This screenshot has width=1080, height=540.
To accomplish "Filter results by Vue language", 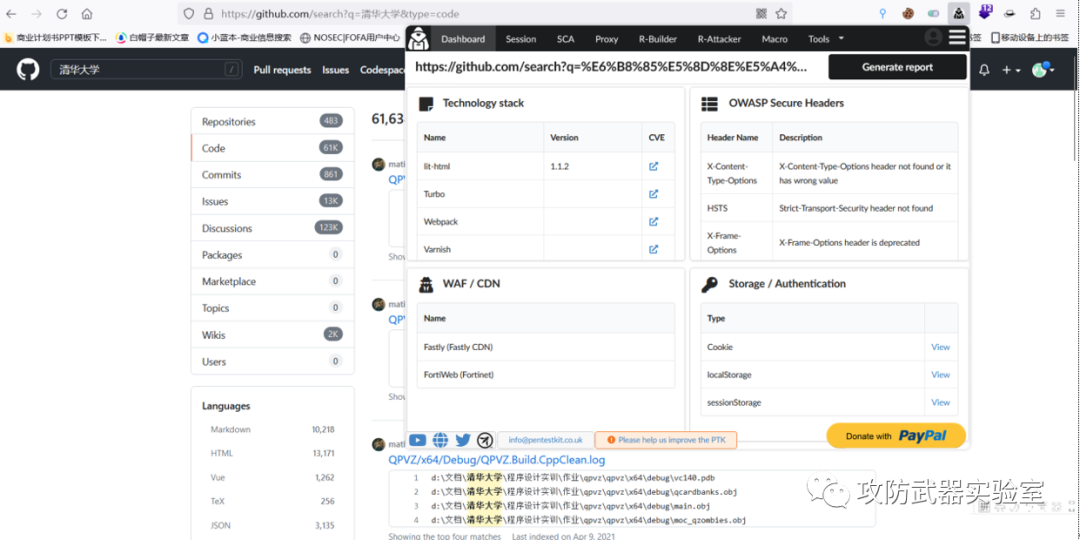I will point(272,477).
